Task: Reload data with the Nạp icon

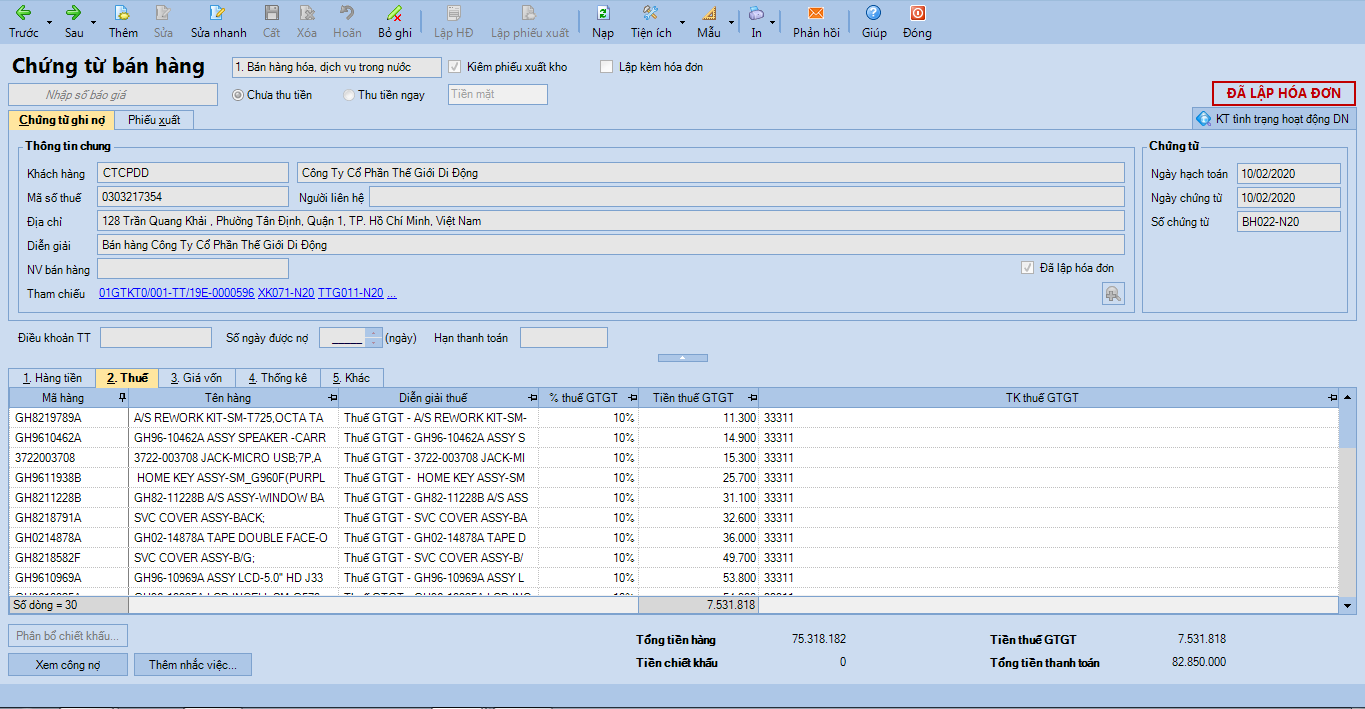Action: coord(603,21)
